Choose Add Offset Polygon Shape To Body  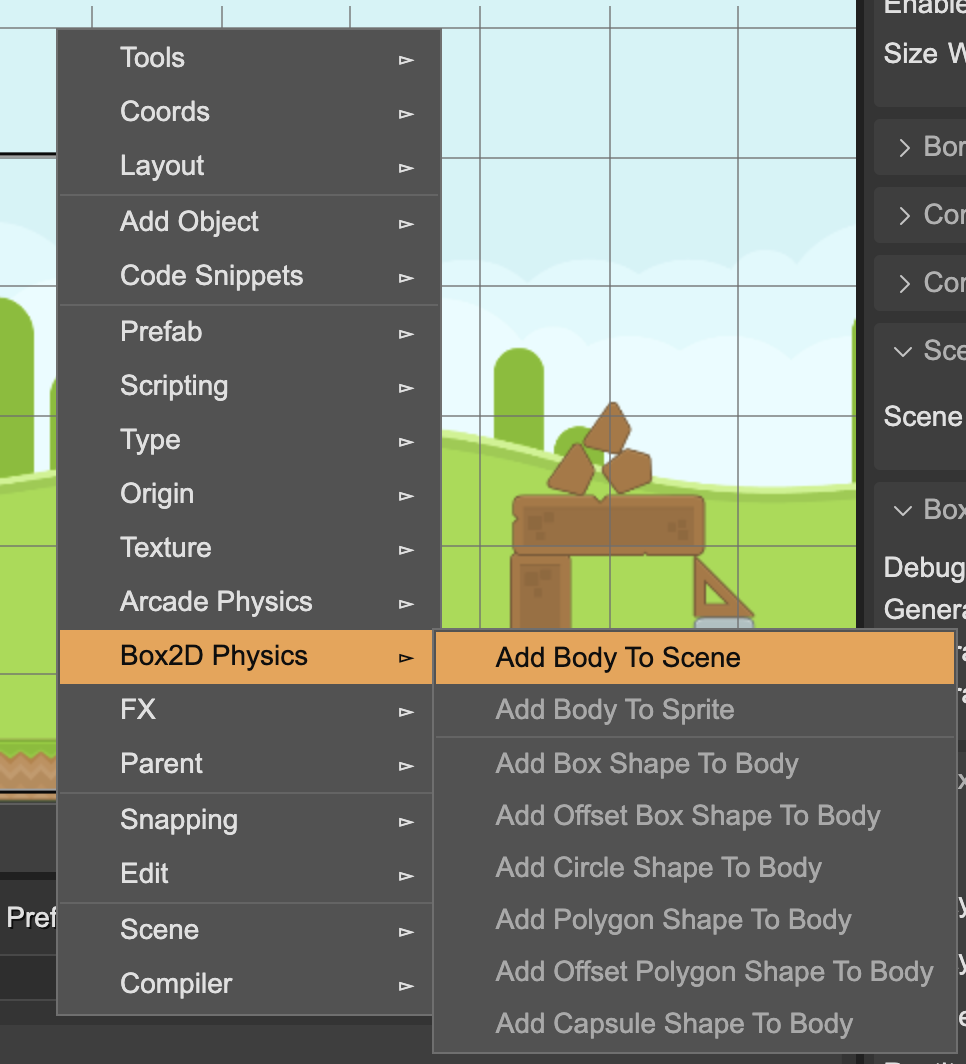(695, 972)
